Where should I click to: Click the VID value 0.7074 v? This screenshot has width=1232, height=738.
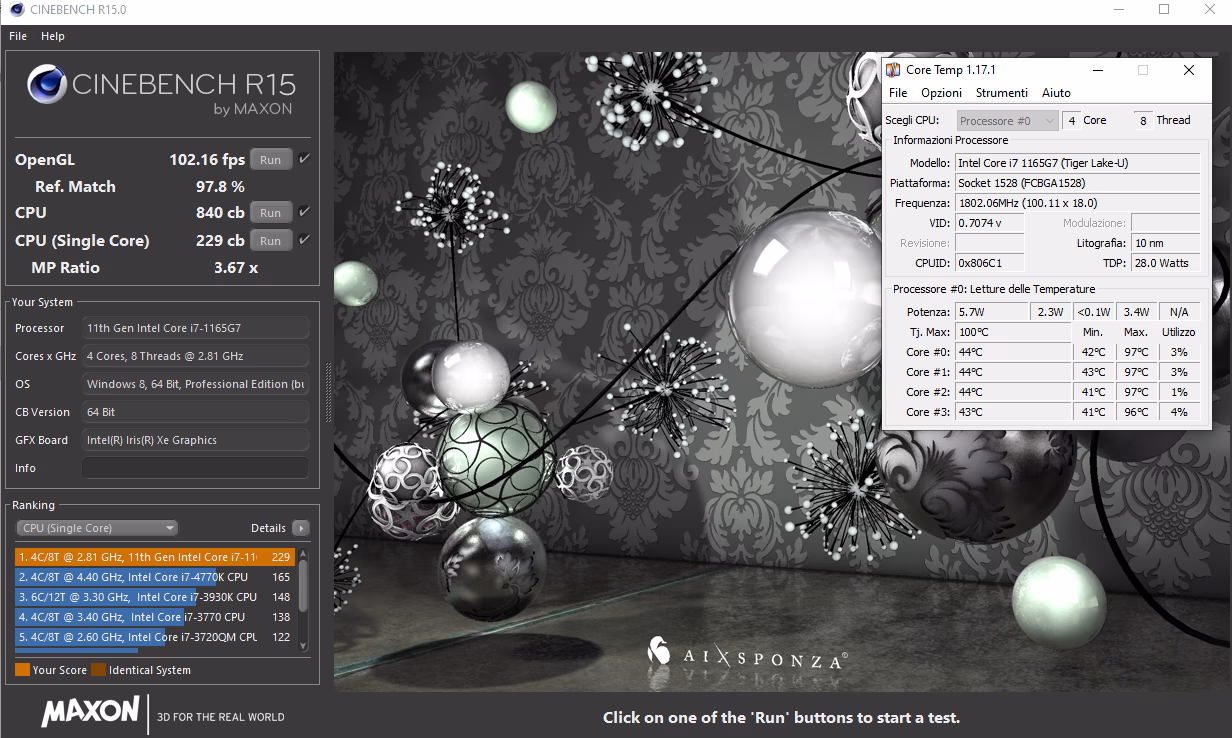(x=990, y=223)
